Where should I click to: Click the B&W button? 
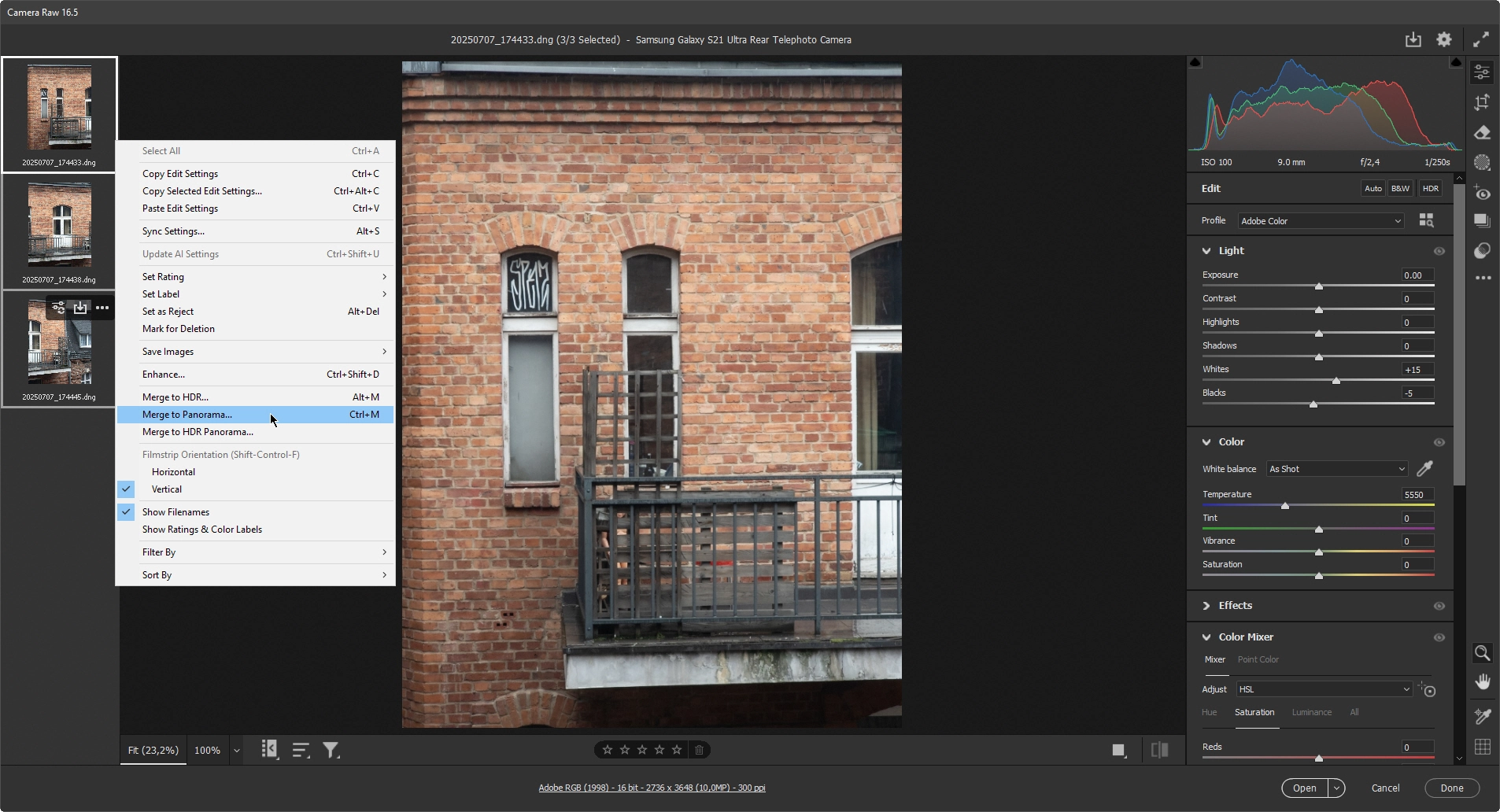1400,188
